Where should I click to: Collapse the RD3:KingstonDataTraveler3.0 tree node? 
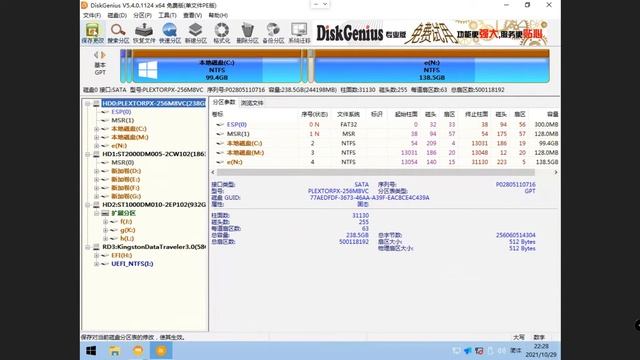point(87,247)
